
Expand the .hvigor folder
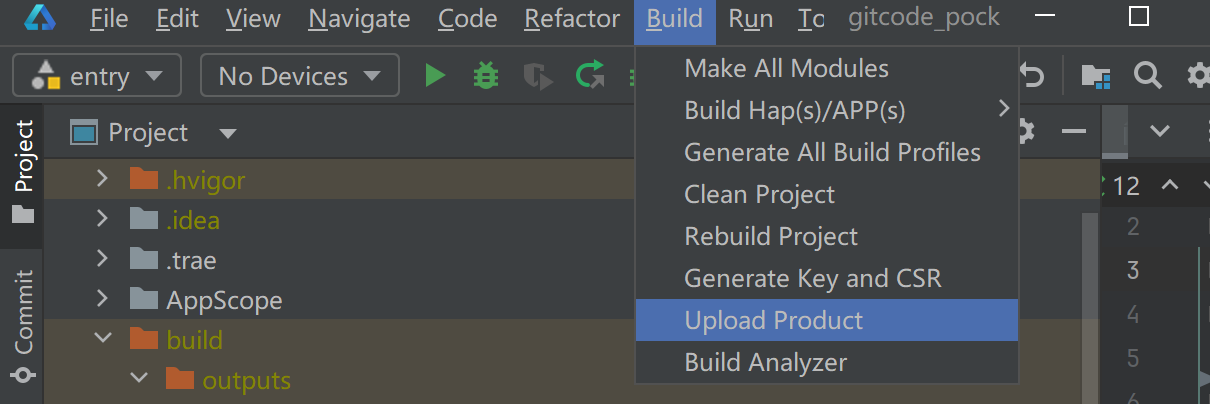pos(102,180)
